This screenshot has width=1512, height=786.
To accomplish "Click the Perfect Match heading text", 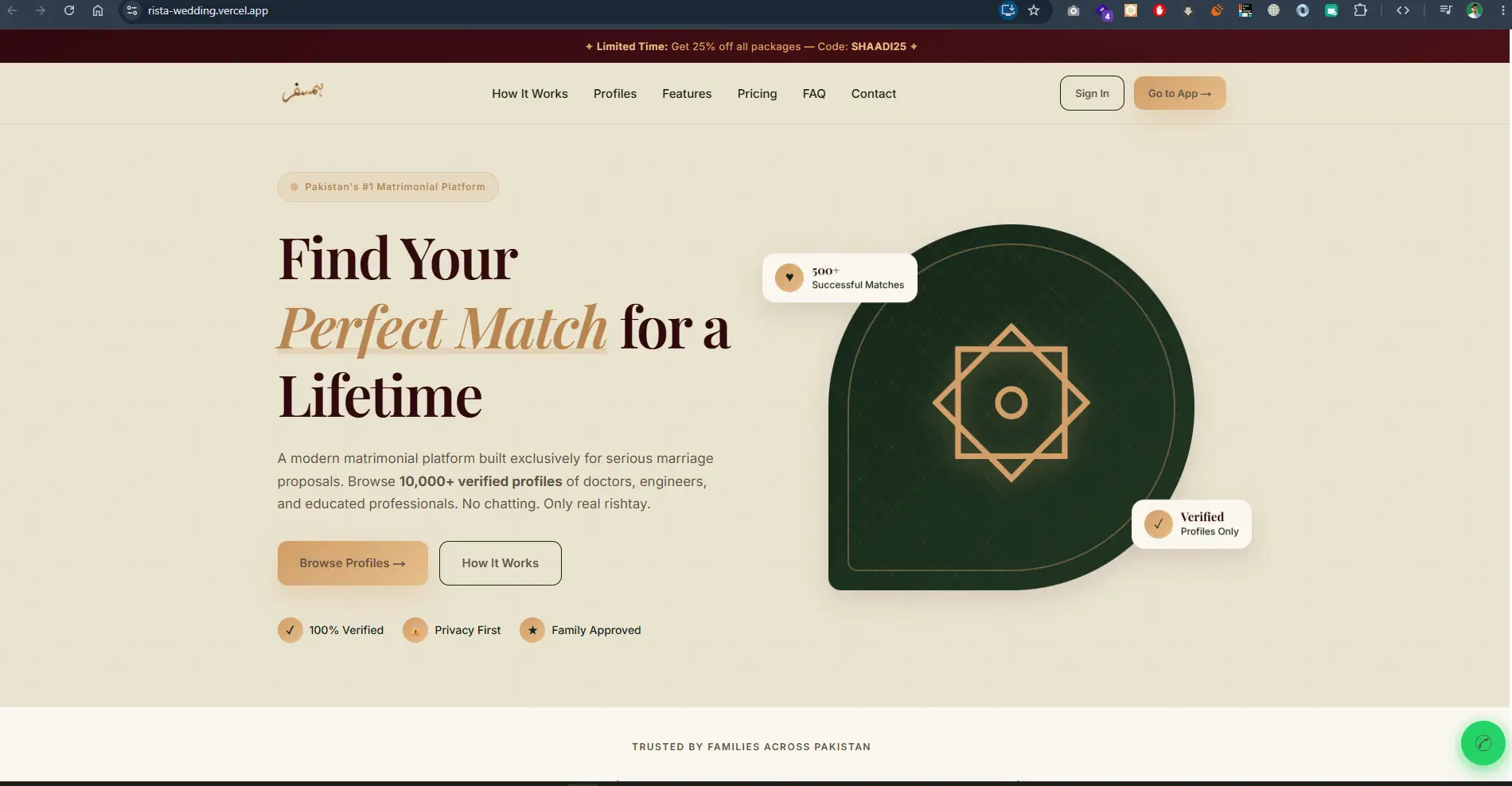I will 442,328.
